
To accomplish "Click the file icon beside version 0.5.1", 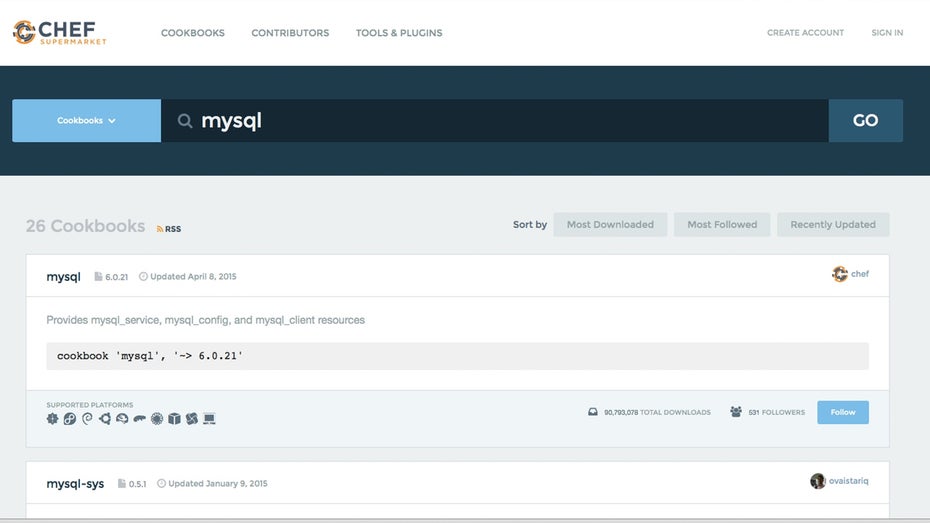I will tap(122, 483).
